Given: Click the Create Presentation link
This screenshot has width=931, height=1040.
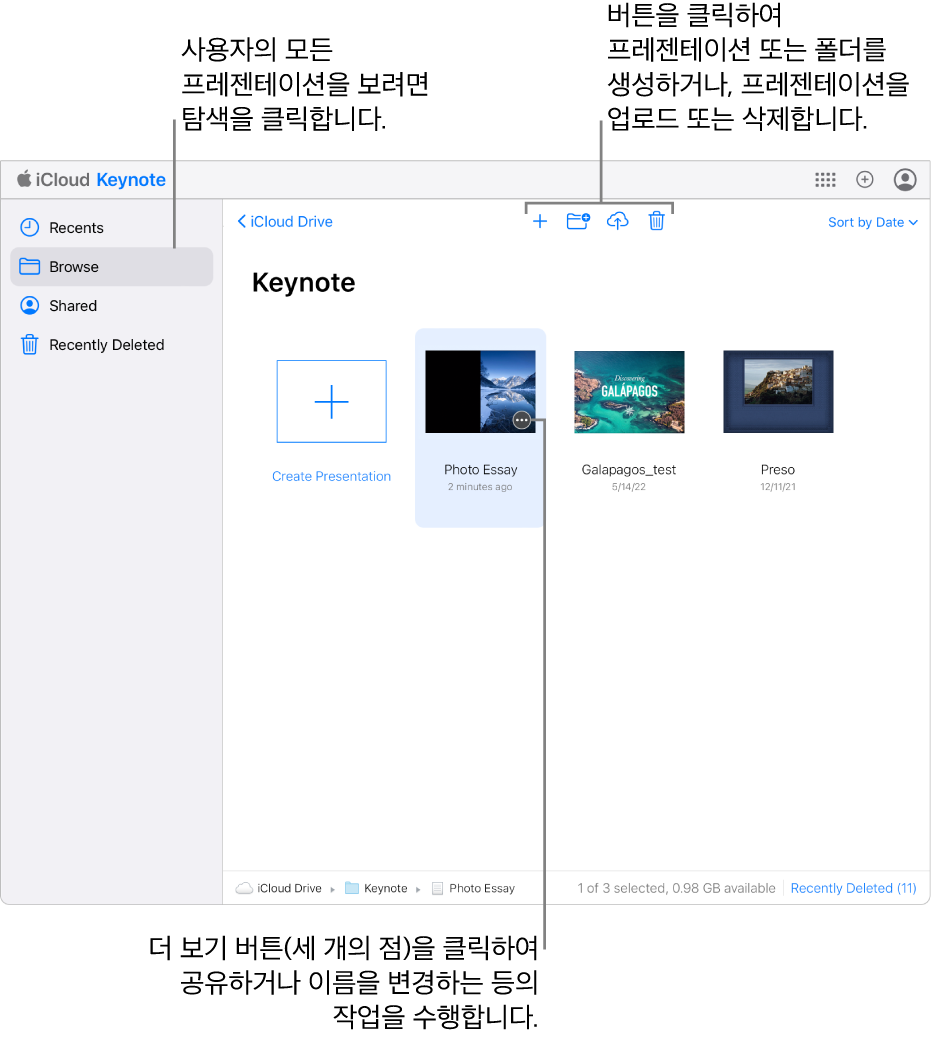Looking at the screenshot, I should (332, 476).
